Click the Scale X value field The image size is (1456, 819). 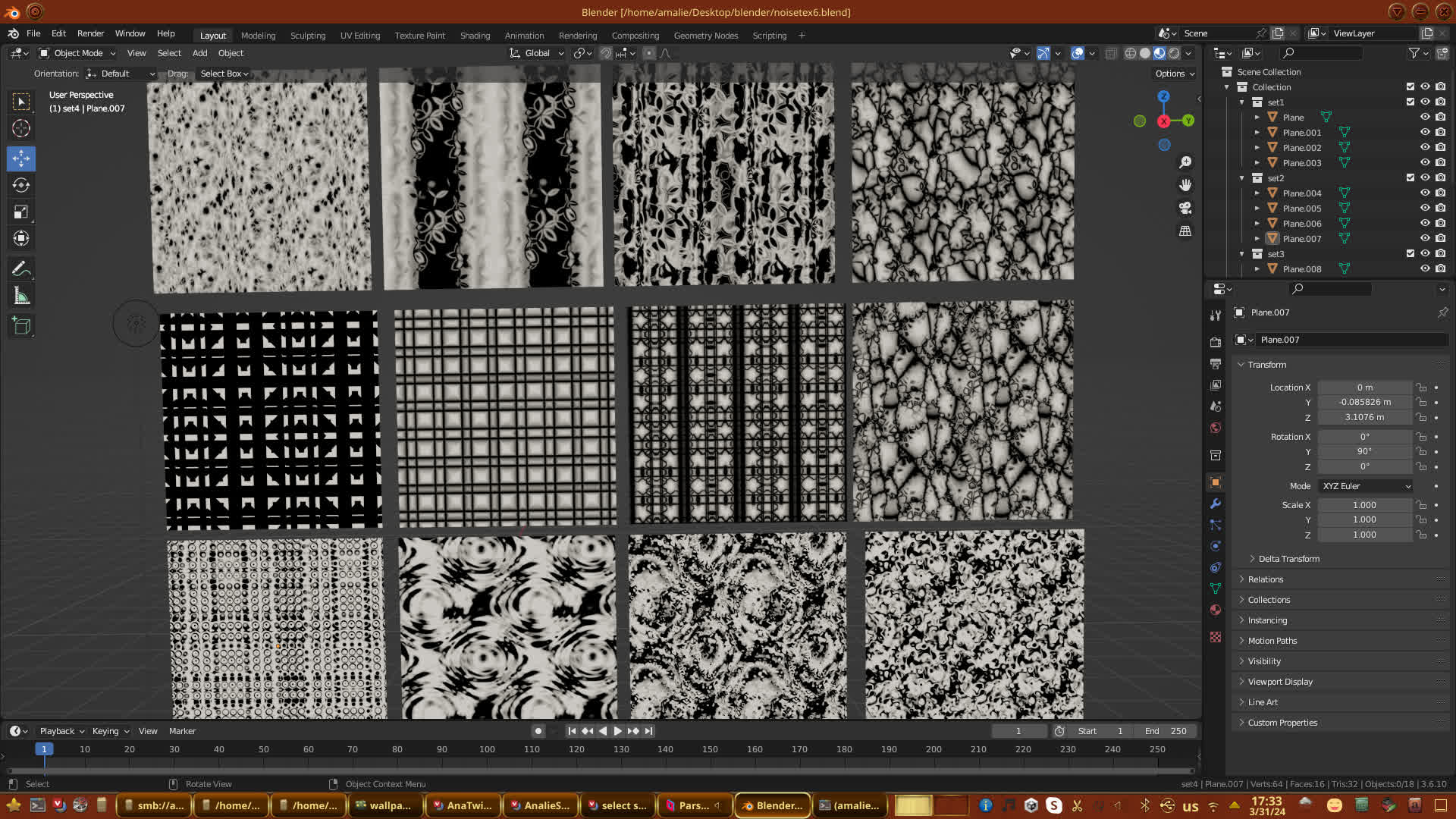(x=1364, y=505)
